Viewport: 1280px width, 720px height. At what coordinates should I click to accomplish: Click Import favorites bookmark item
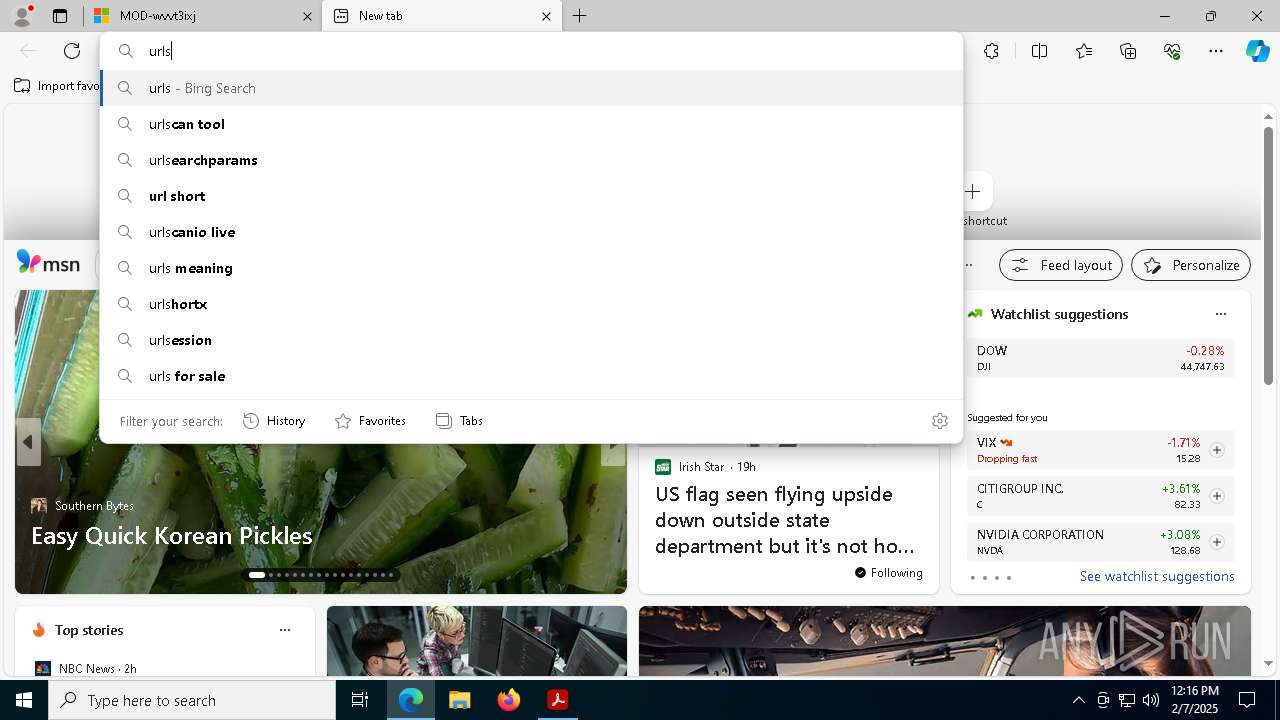[x=57, y=86]
